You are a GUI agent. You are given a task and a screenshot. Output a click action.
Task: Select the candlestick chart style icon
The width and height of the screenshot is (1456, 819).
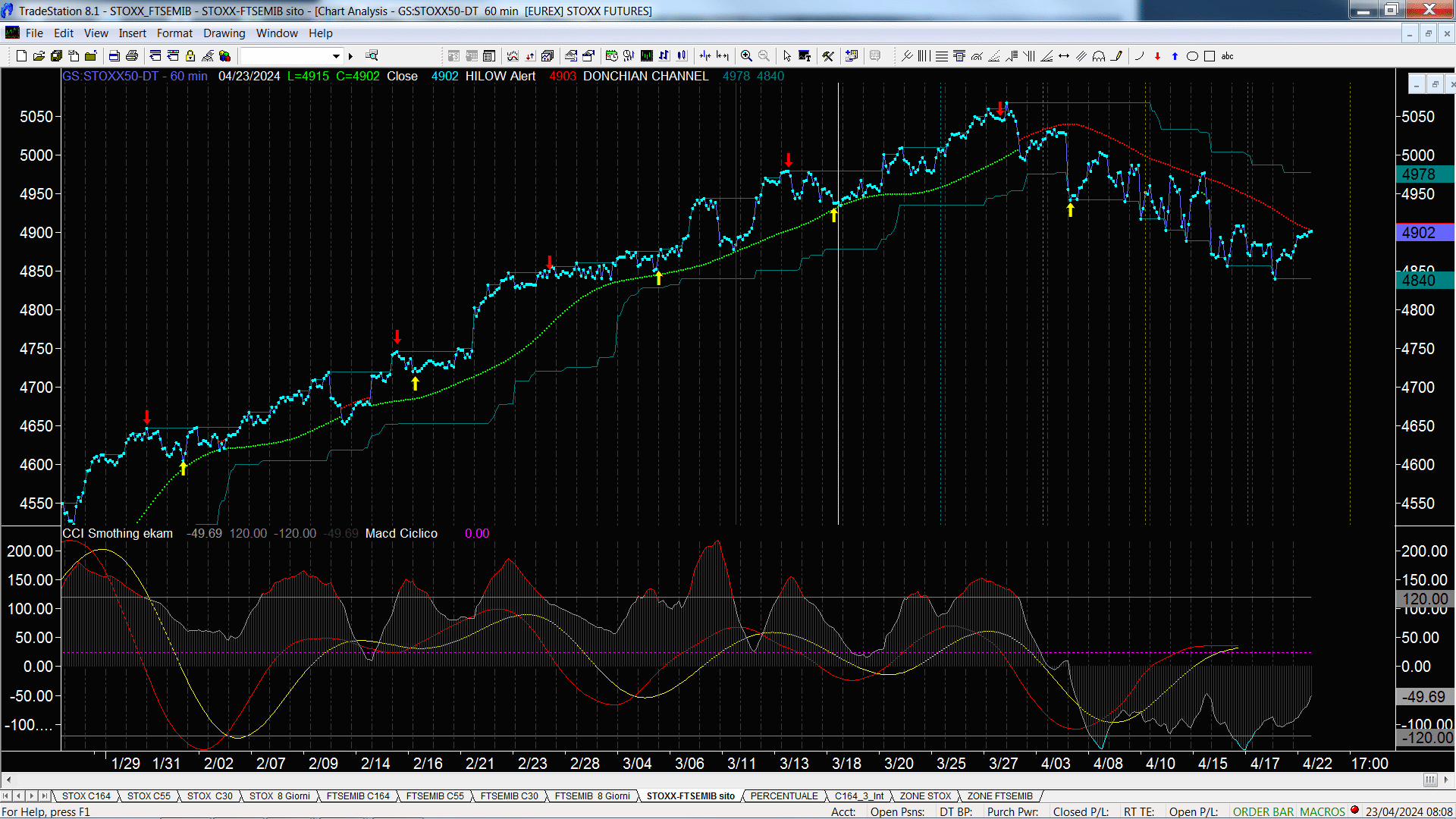682,56
